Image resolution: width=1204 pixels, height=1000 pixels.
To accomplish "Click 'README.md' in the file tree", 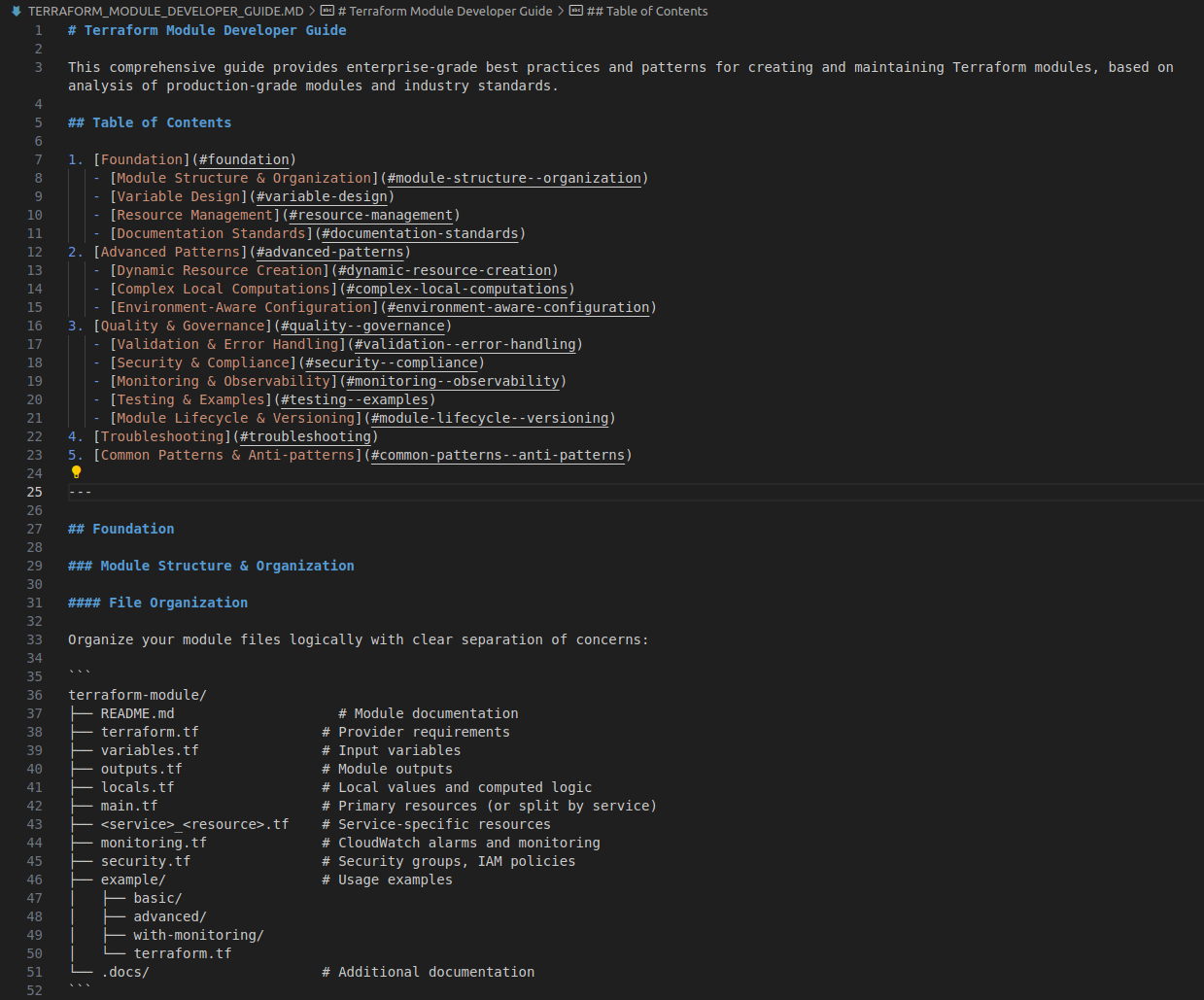I will click(137, 713).
